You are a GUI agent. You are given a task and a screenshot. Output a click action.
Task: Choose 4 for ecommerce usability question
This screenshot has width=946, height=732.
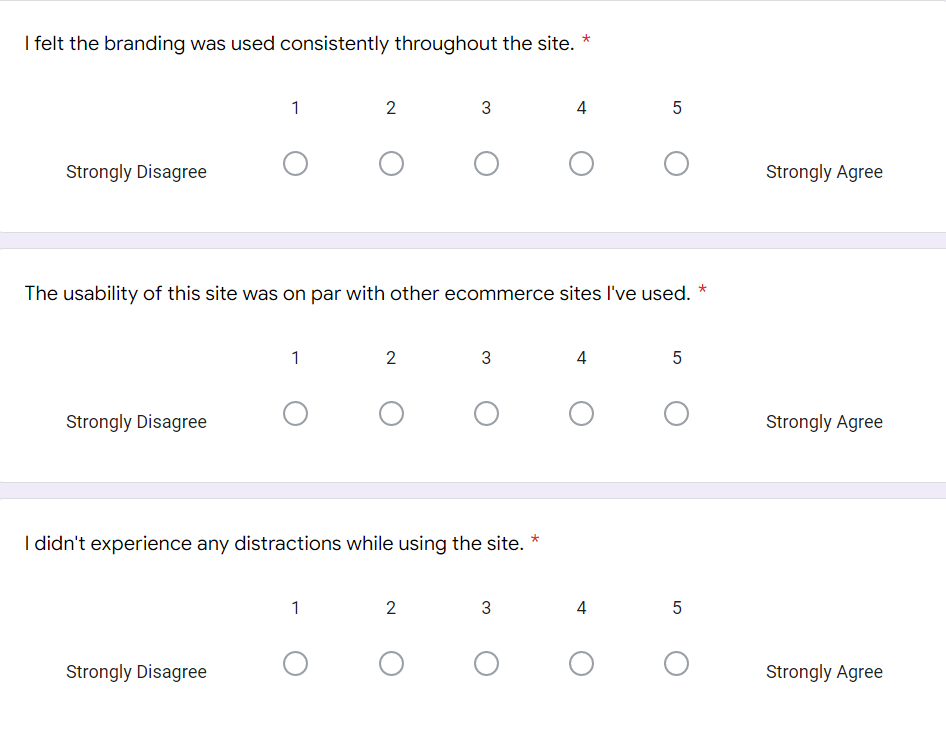pyautogui.click(x=582, y=413)
